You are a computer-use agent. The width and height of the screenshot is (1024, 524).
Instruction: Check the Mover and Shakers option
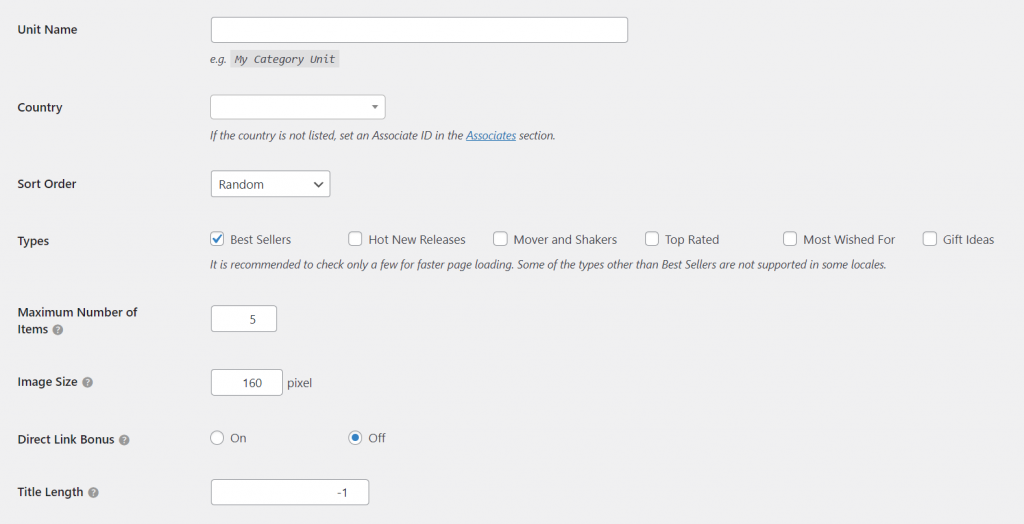[500, 239]
